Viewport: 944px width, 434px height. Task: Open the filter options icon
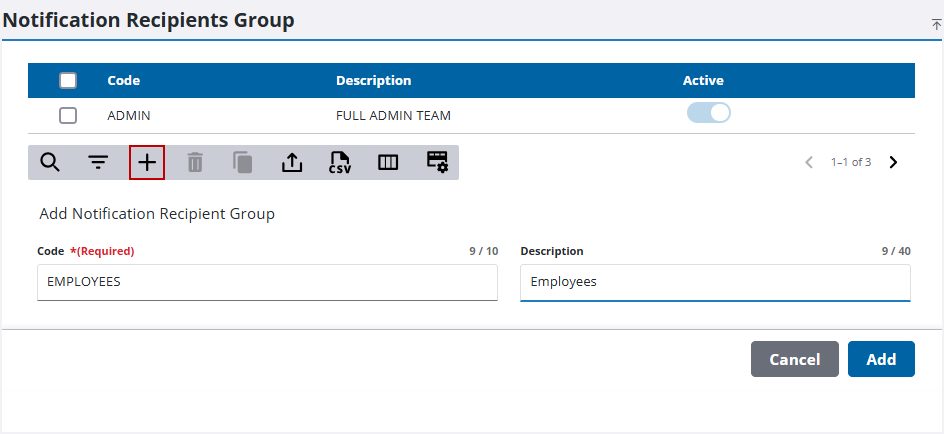click(98, 163)
